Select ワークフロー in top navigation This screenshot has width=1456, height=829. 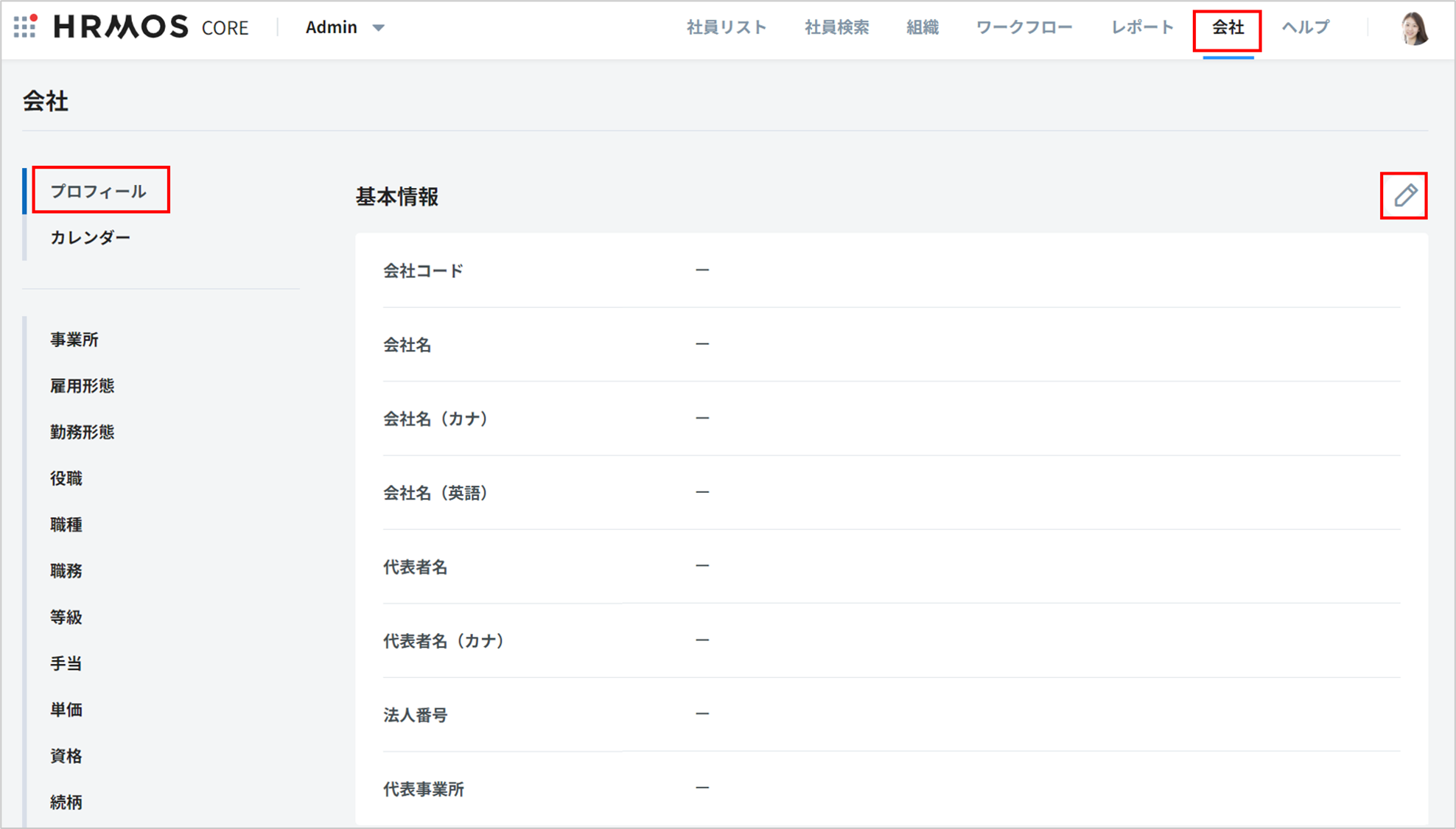[x=1024, y=27]
